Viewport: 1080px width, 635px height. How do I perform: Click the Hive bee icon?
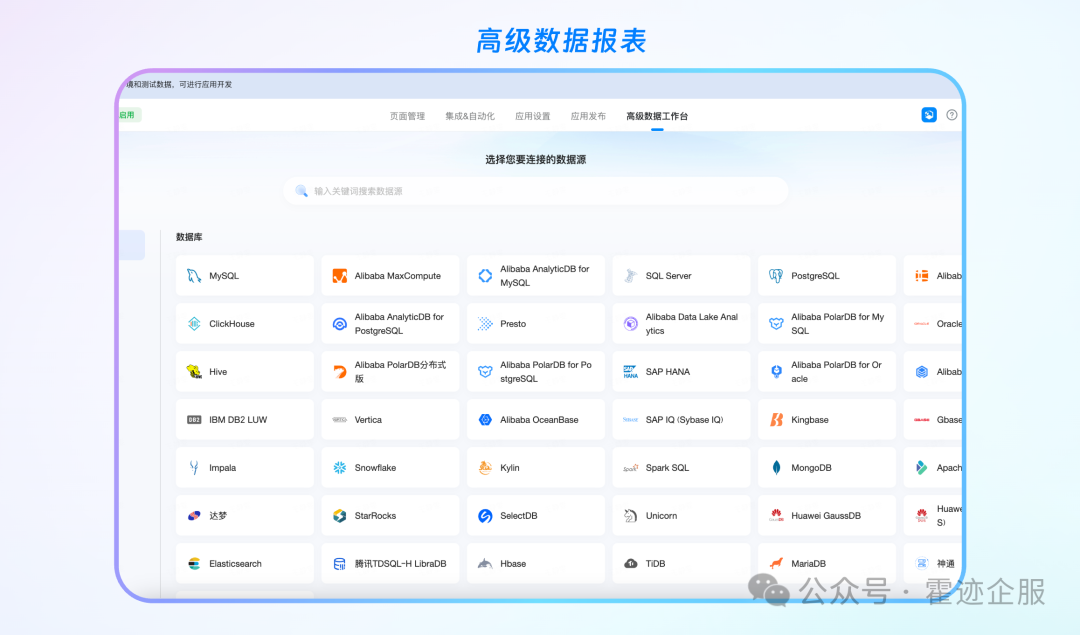click(x=194, y=372)
